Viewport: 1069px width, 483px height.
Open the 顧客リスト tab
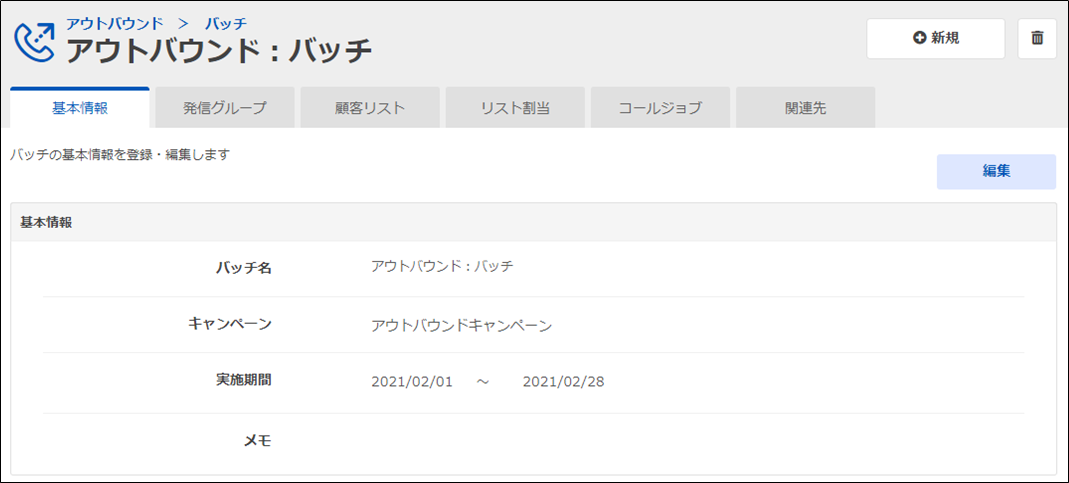pos(370,108)
